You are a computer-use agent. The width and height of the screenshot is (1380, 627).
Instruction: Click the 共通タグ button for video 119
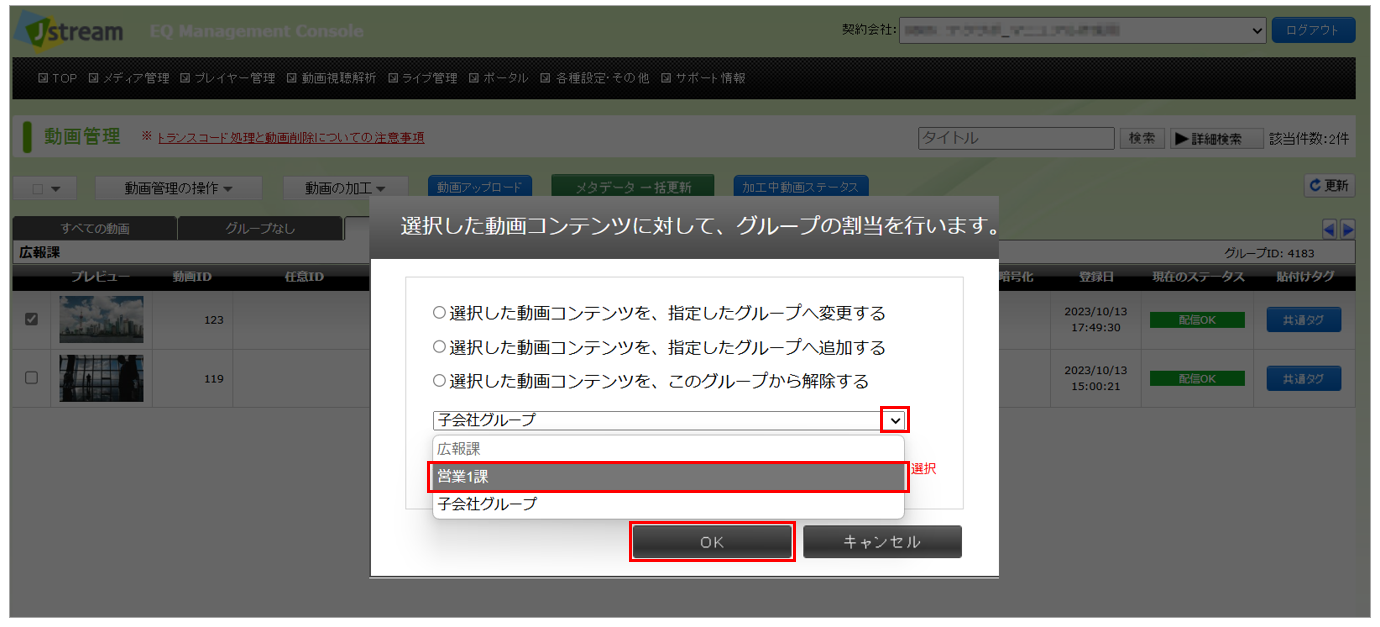[1303, 379]
